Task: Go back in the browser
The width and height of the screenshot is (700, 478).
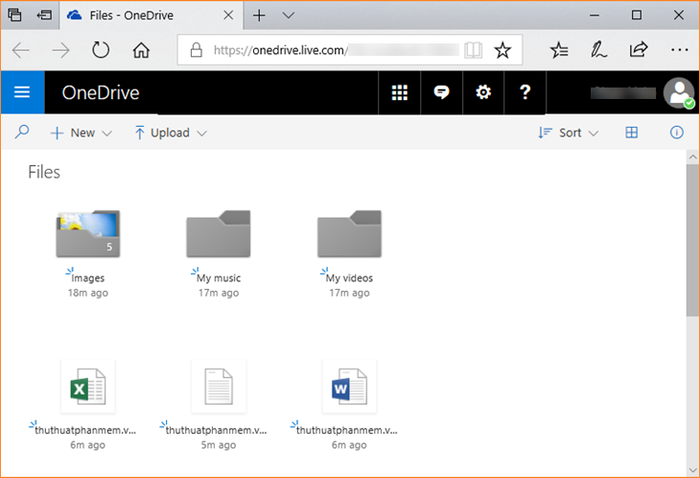Action: (x=21, y=50)
